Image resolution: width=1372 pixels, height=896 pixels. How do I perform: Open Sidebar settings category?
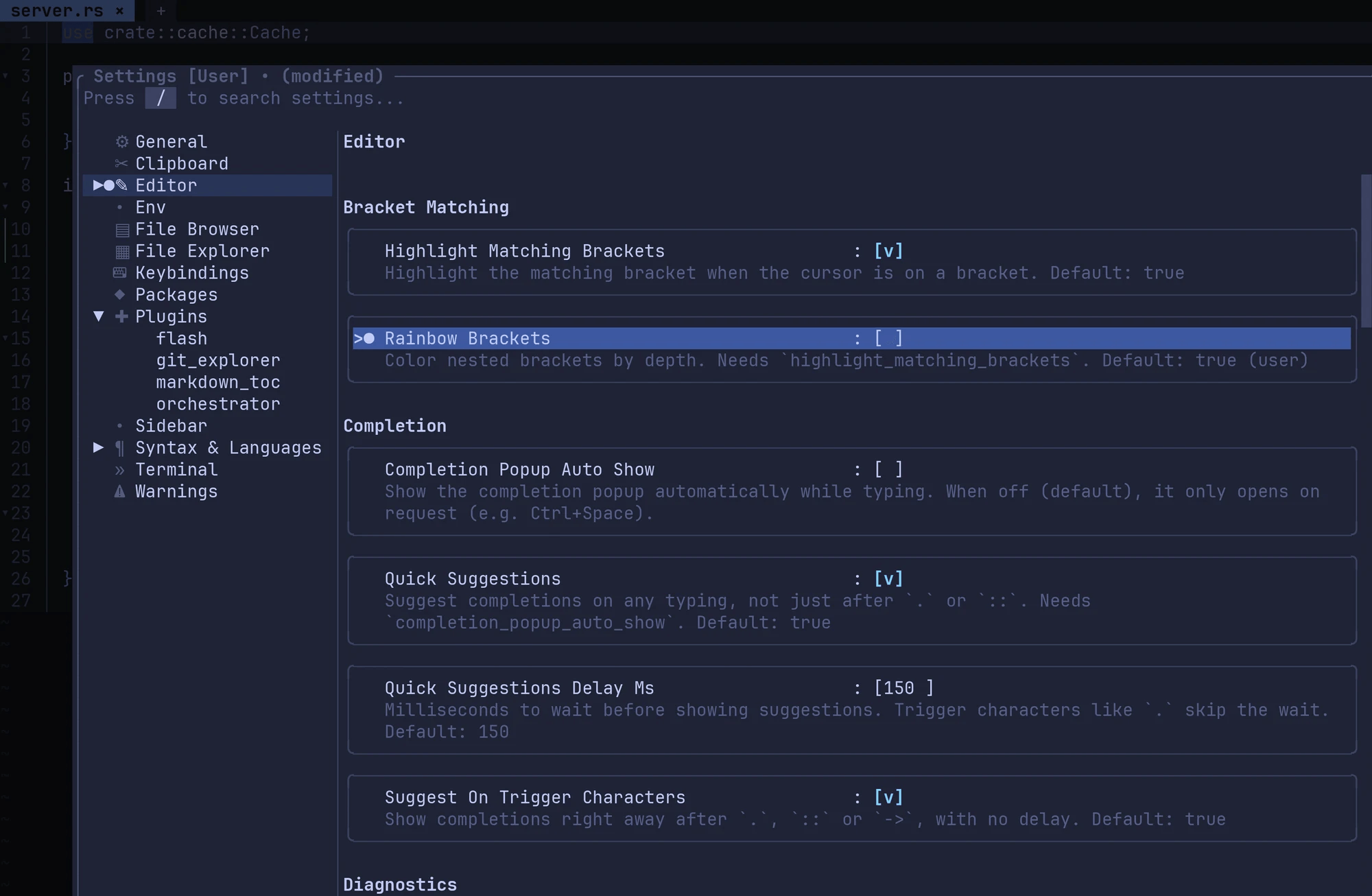171,426
